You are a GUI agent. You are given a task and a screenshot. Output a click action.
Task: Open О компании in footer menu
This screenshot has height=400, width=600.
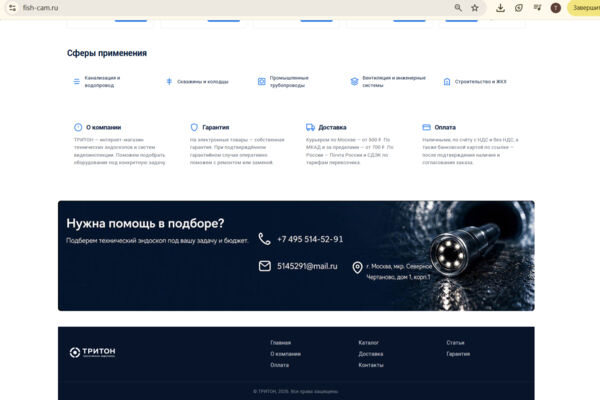285,354
